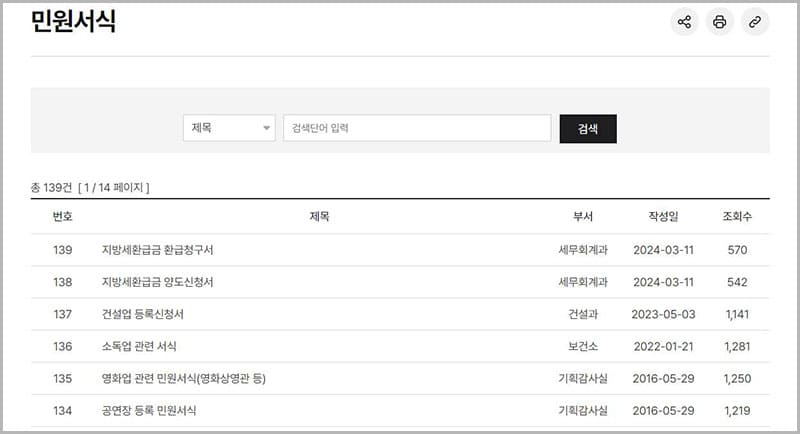Open 소독업 관련 서식 post
This screenshot has height=434, width=800.
140,346
